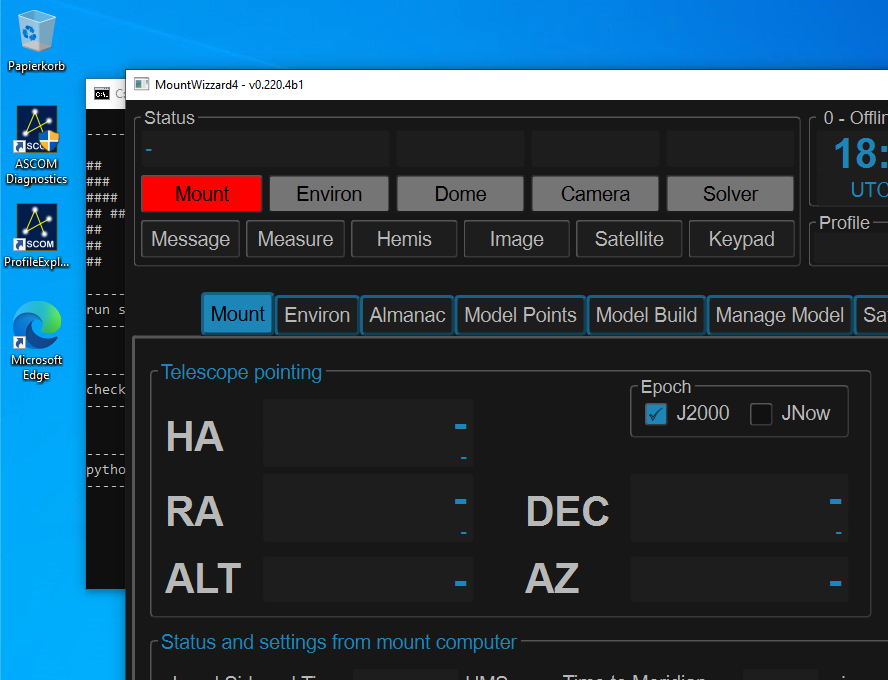Click the Camera status button

pyautogui.click(x=595, y=194)
